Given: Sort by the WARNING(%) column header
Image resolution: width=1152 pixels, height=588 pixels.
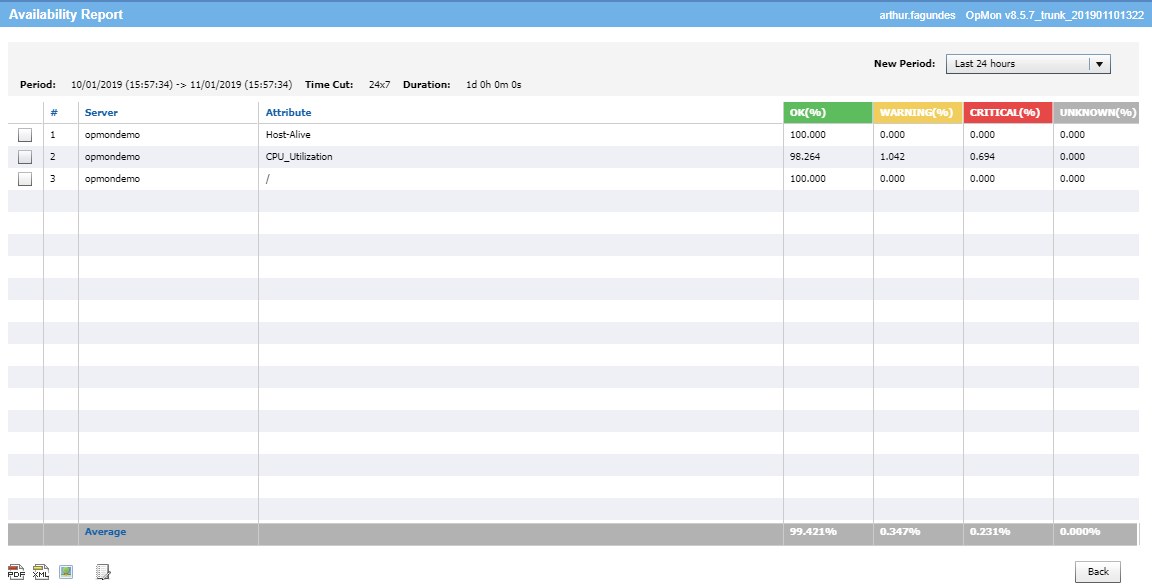Looking at the screenshot, I should [x=918, y=112].
